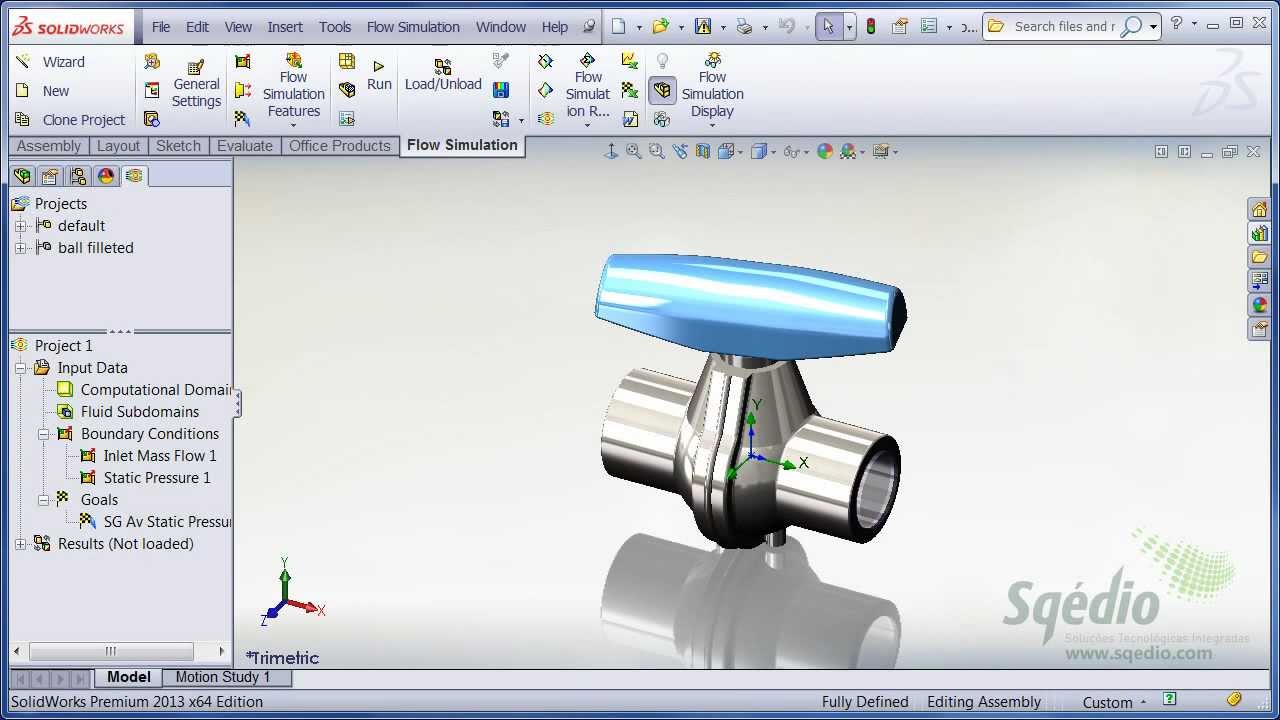Collapse the Boundary Conditions node

[x=44, y=434]
